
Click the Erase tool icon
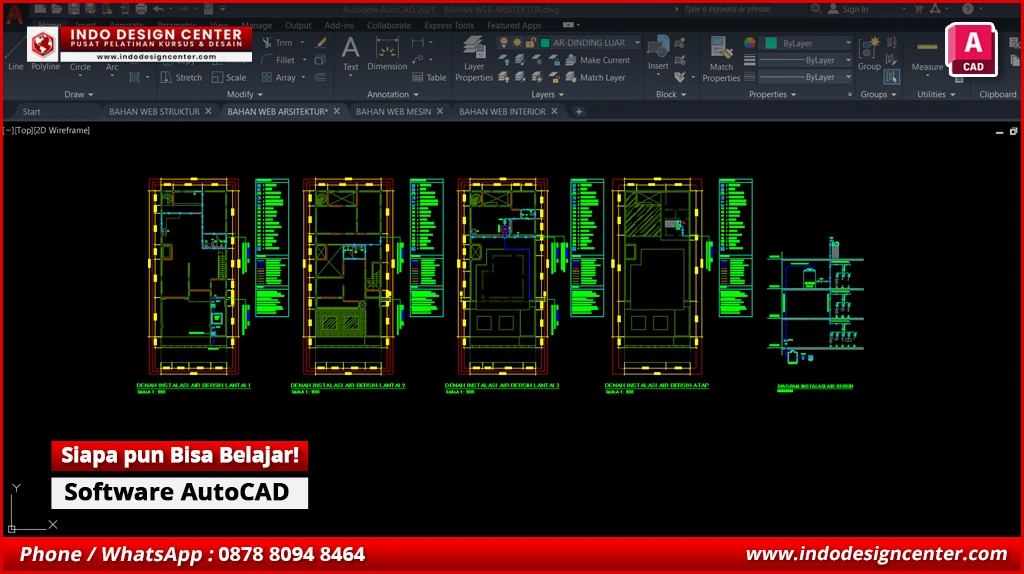320,42
